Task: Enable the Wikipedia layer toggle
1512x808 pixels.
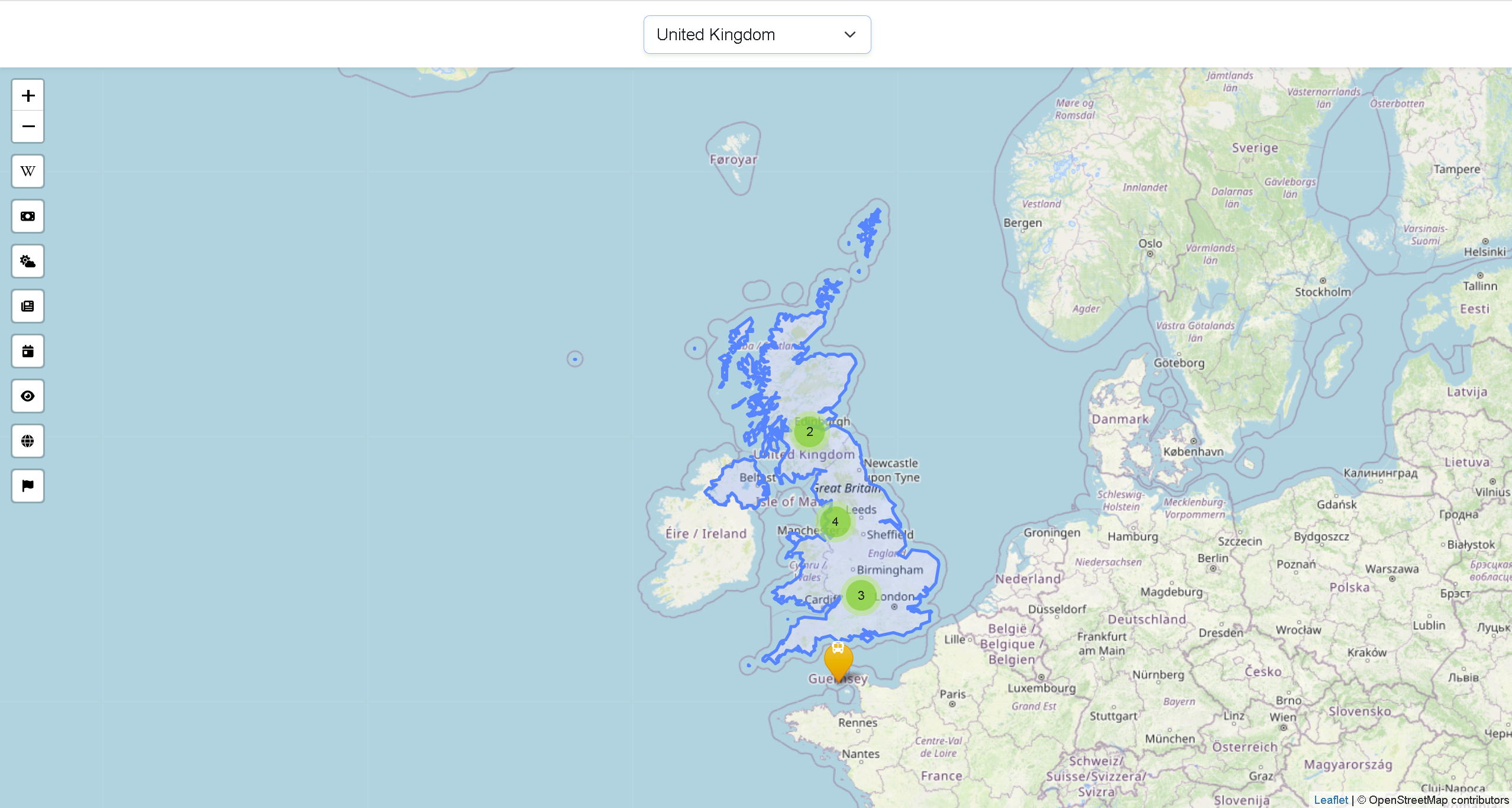Action: point(27,171)
